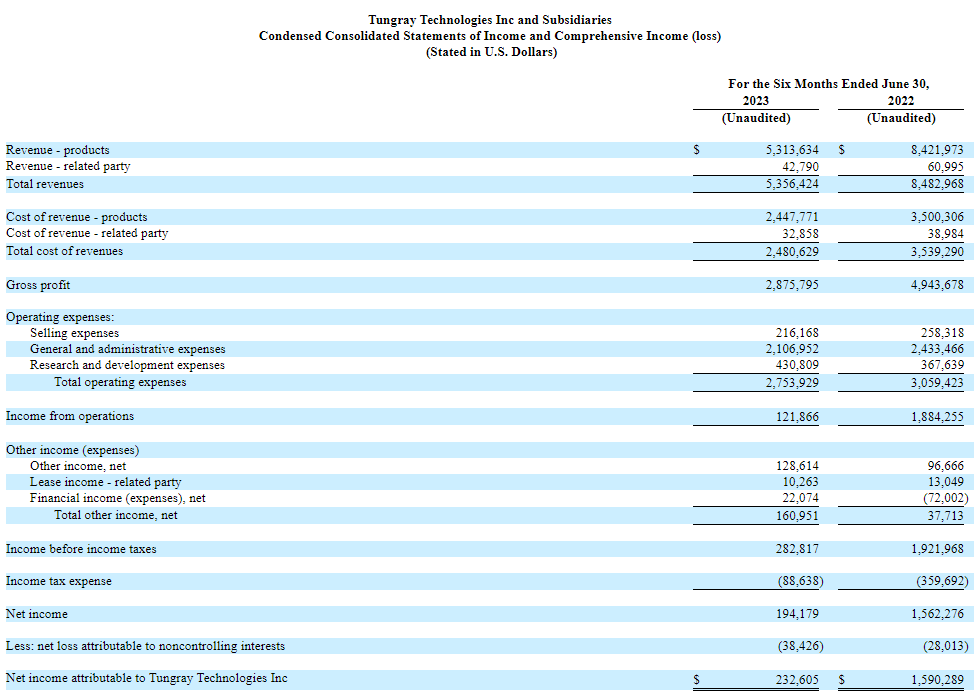The image size is (977, 696).
Task: Click 'Total other income, net' label
Action: pos(116,515)
